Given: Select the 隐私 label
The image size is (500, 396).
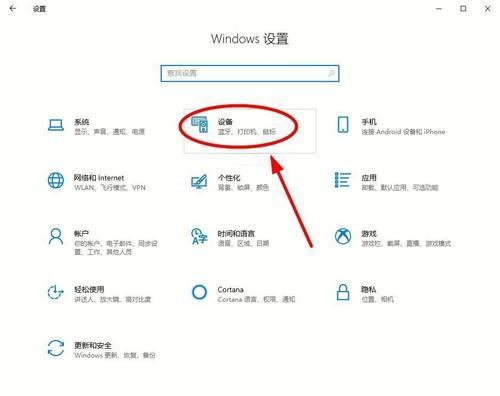Looking at the screenshot, I should point(369,289).
